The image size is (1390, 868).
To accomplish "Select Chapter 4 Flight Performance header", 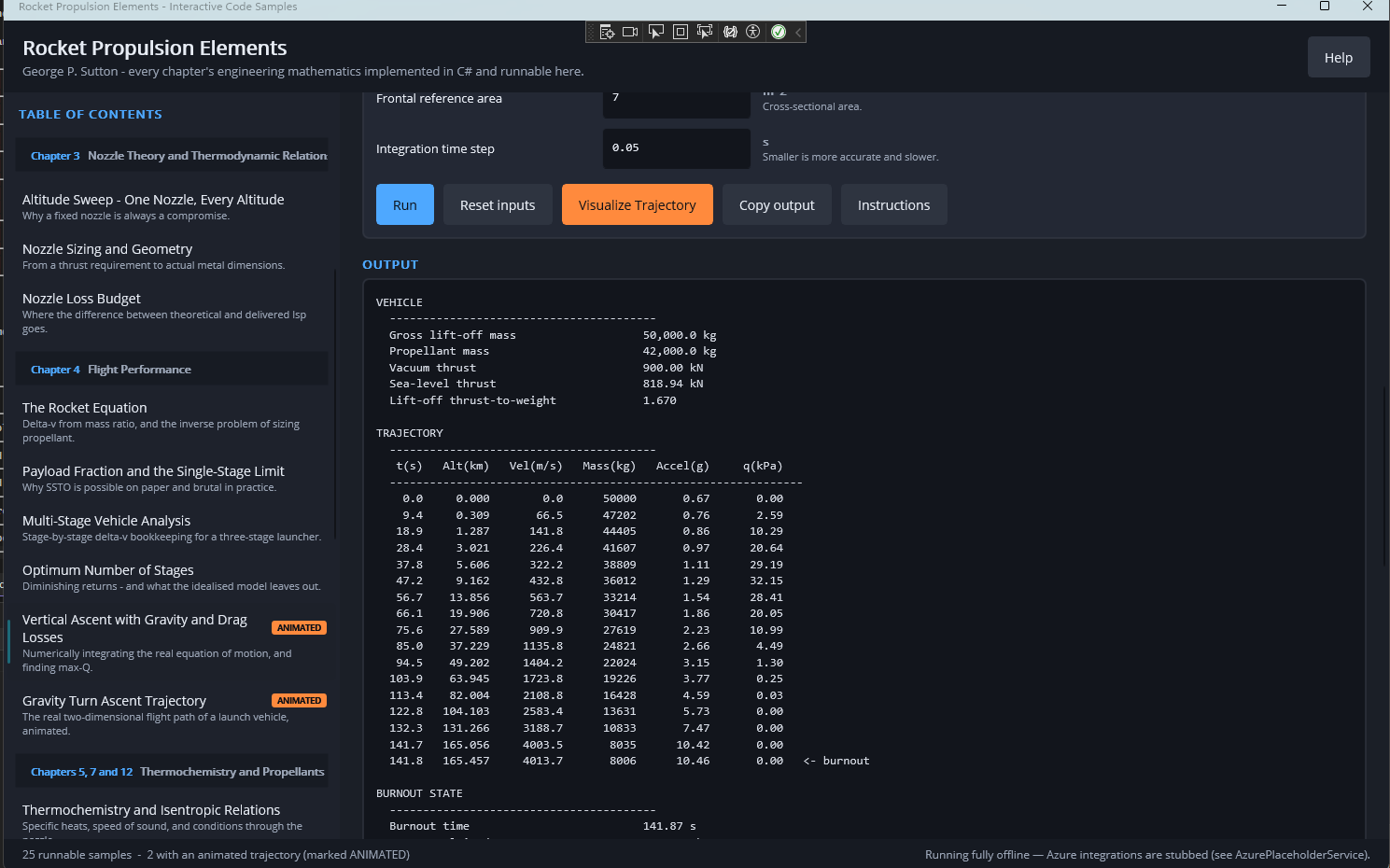I will coord(172,370).
